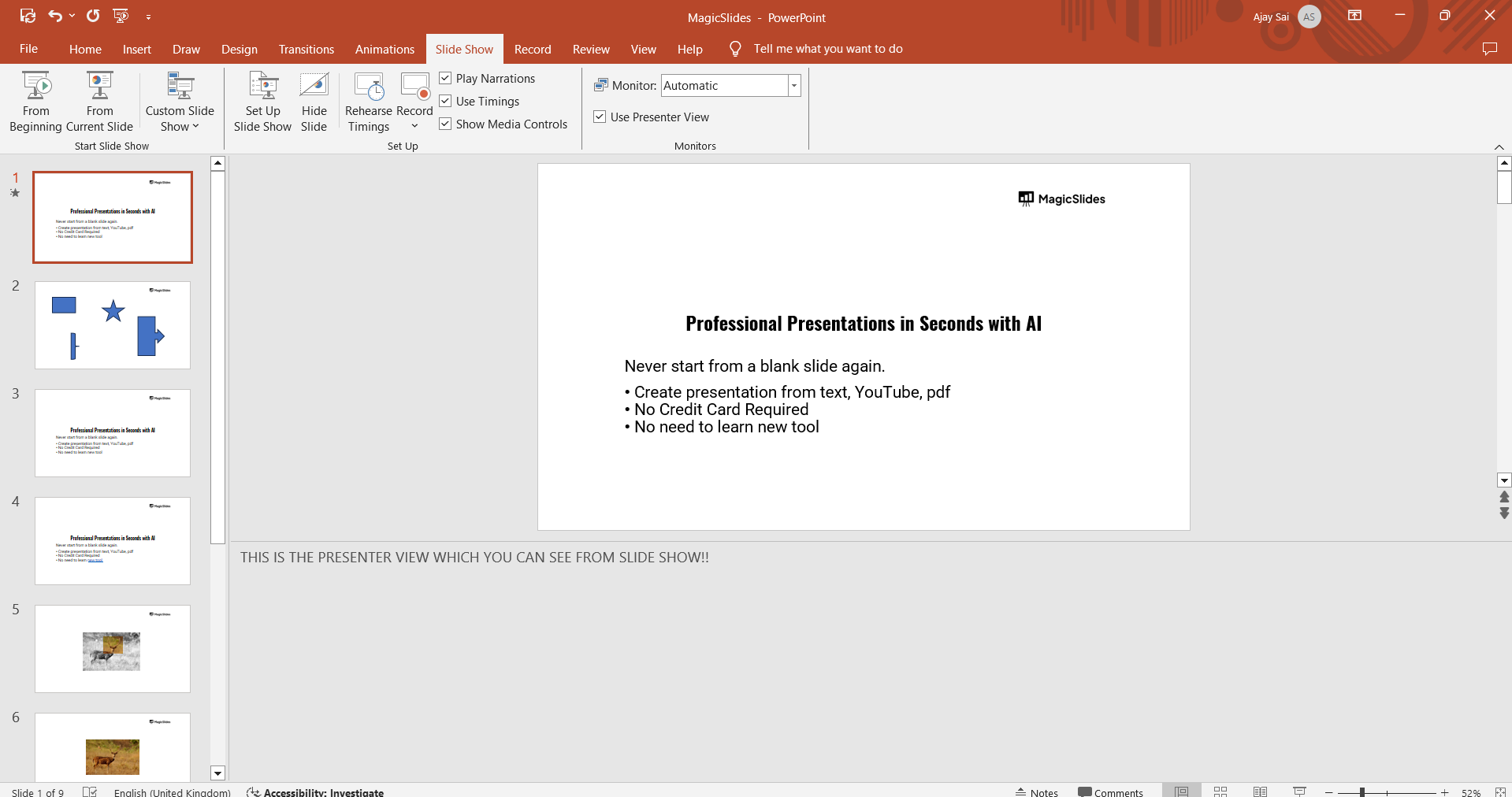Open the Custom Slide Show dropdown
The width and height of the screenshot is (1512, 797).
tap(180, 118)
